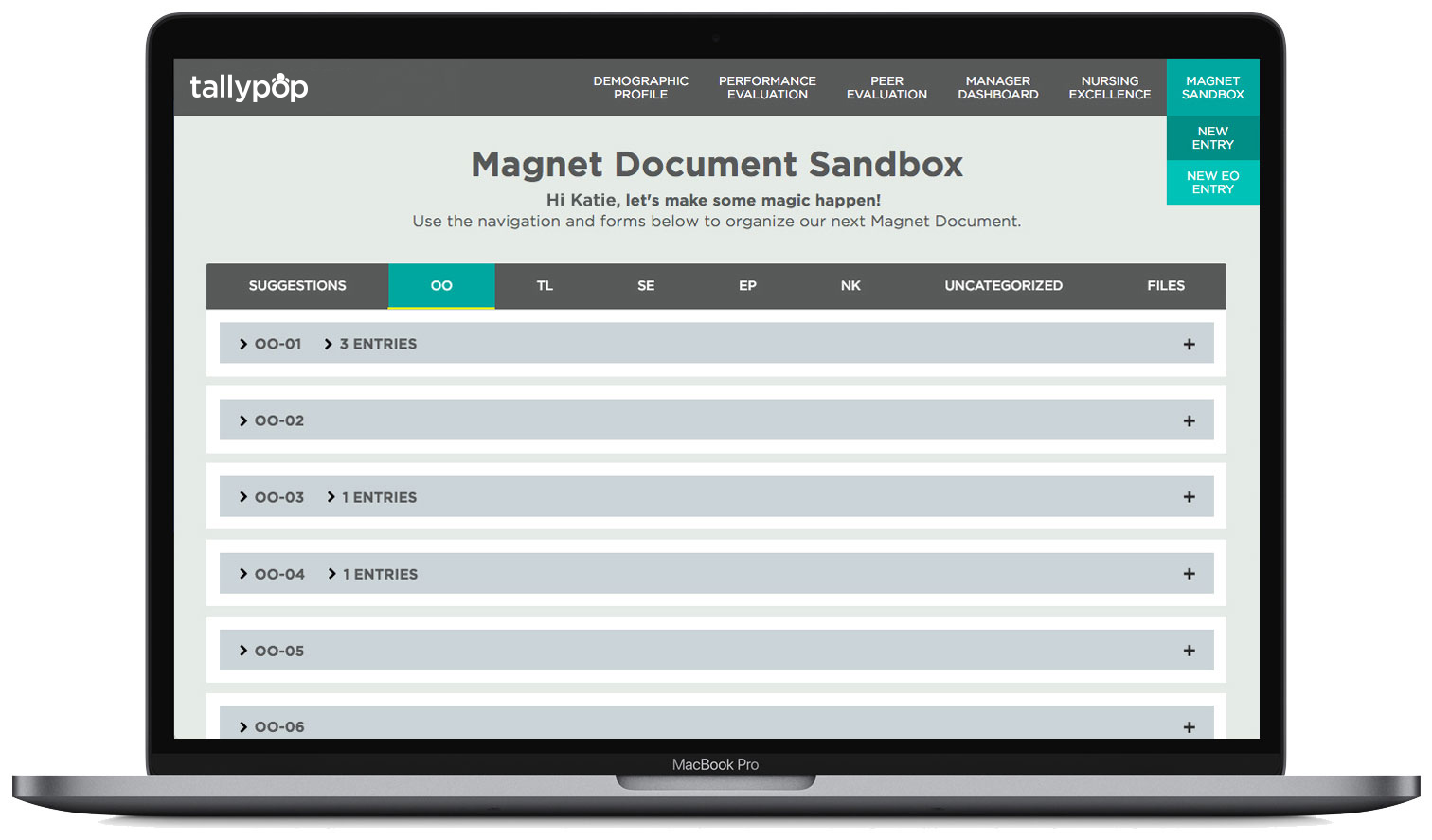1432x840 pixels.
Task: Select the TL tab
Action: (x=545, y=286)
